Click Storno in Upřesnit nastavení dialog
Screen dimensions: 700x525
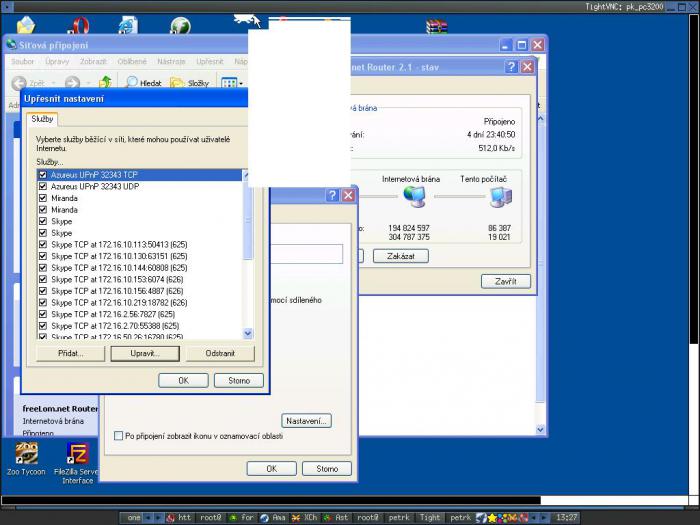(239, 381)
